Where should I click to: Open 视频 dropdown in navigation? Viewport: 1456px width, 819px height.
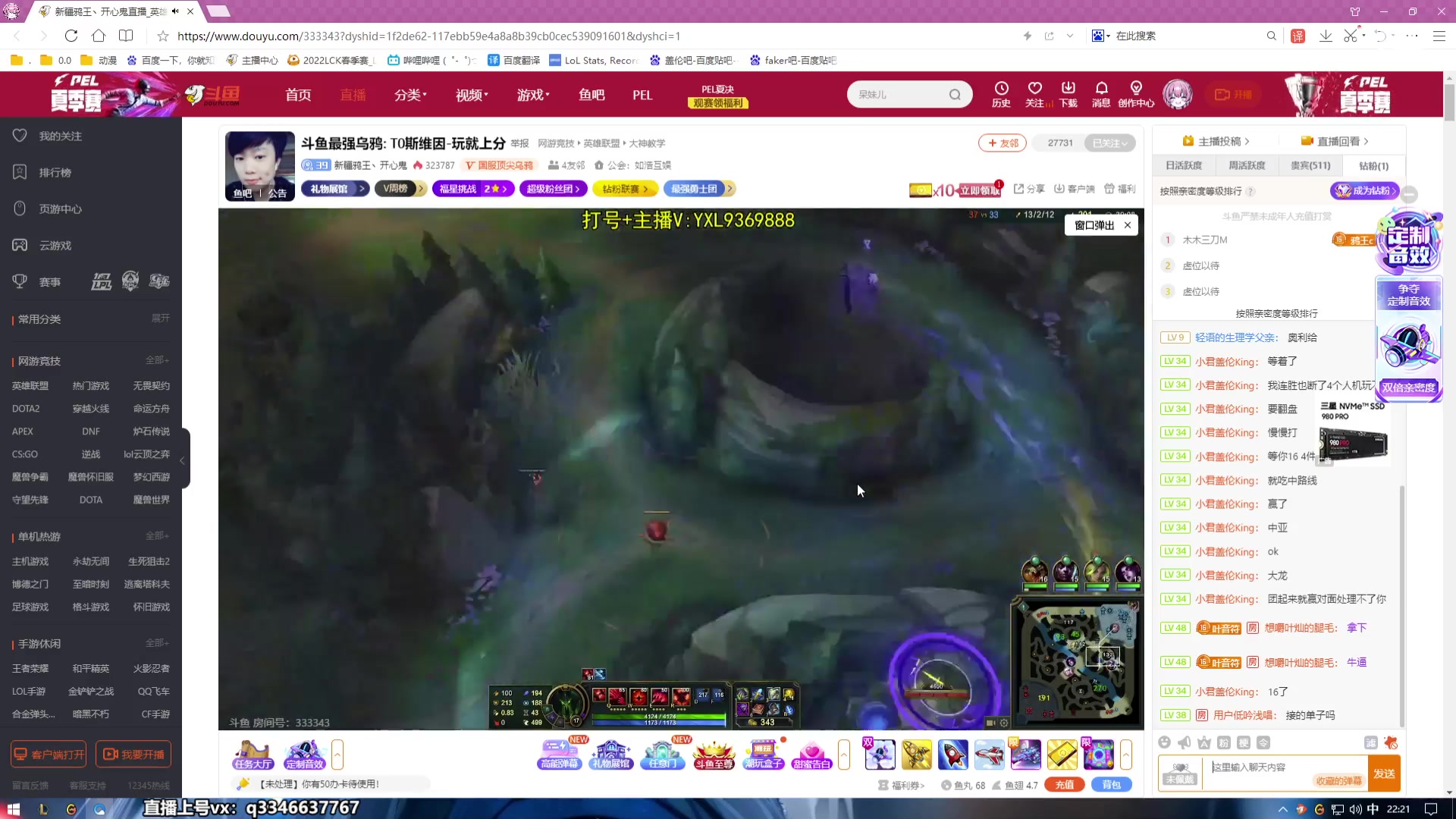pos(472,95)
